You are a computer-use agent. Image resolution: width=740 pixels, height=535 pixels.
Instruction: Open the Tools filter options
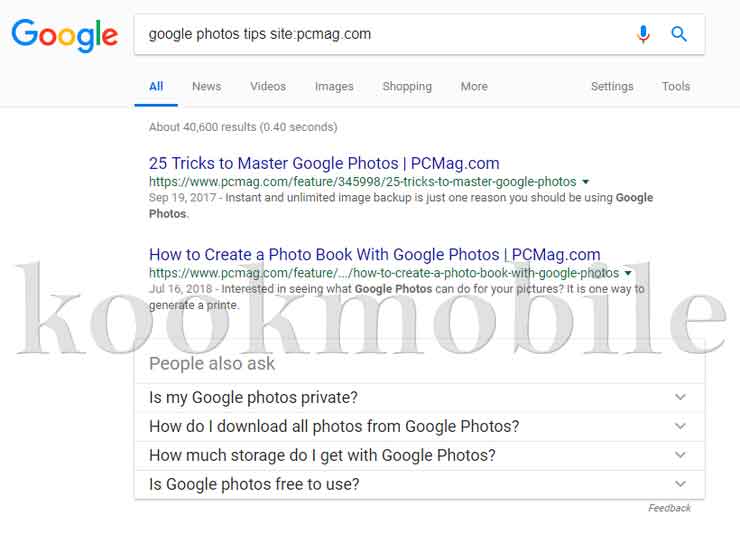tap(676, 86)
